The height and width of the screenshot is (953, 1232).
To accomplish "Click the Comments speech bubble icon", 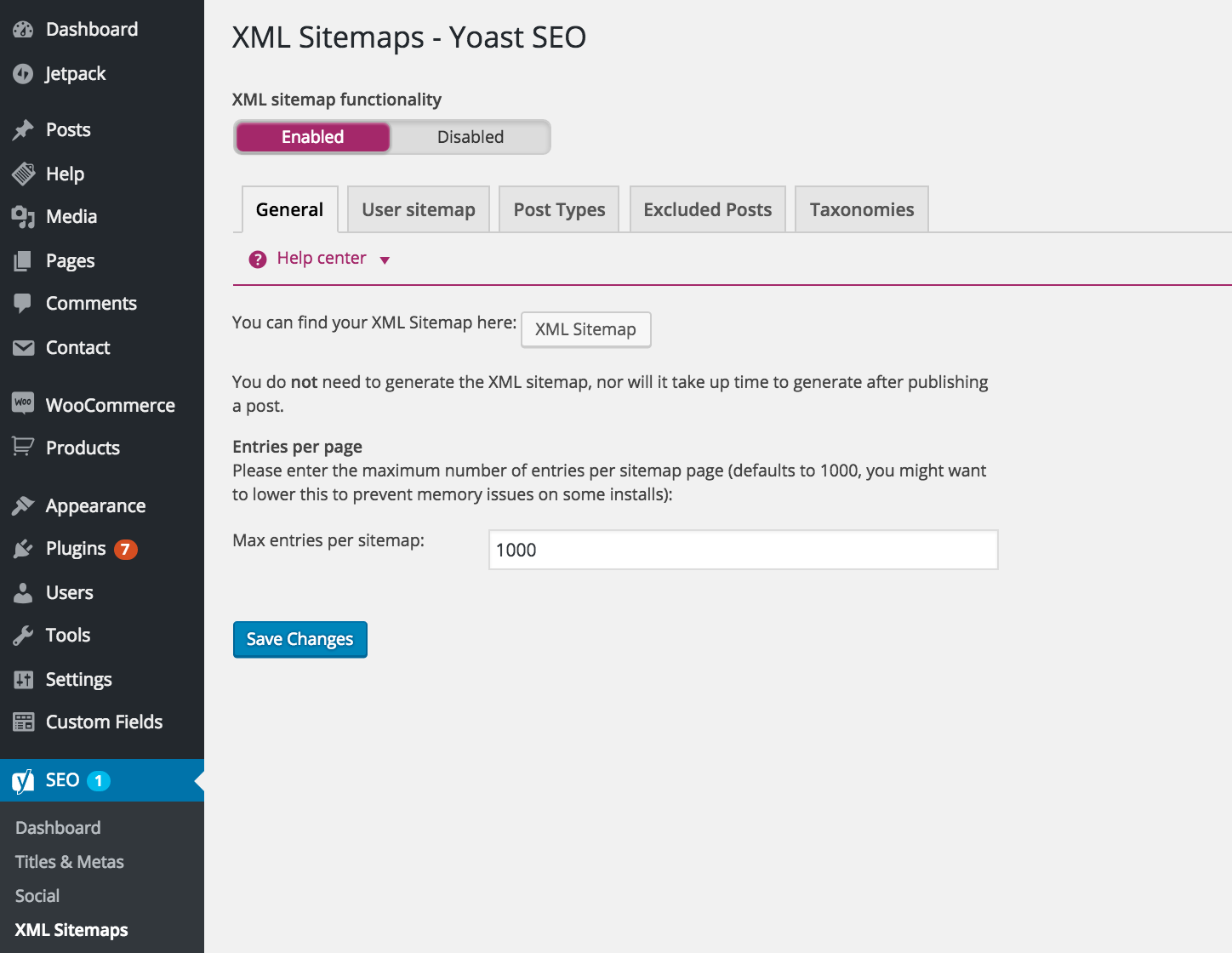I will 23,304.
